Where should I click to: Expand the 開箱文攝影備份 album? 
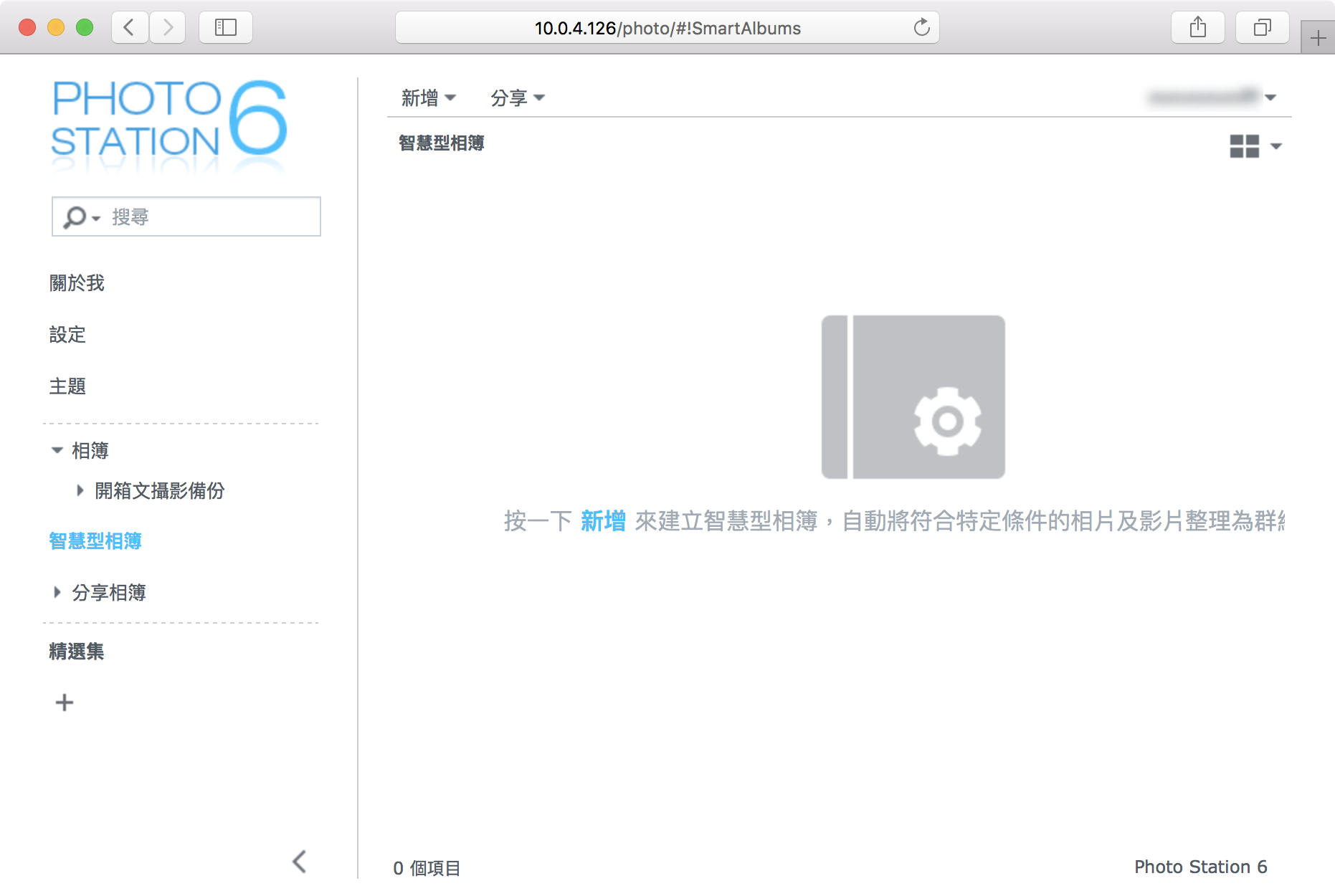(80, 490)
